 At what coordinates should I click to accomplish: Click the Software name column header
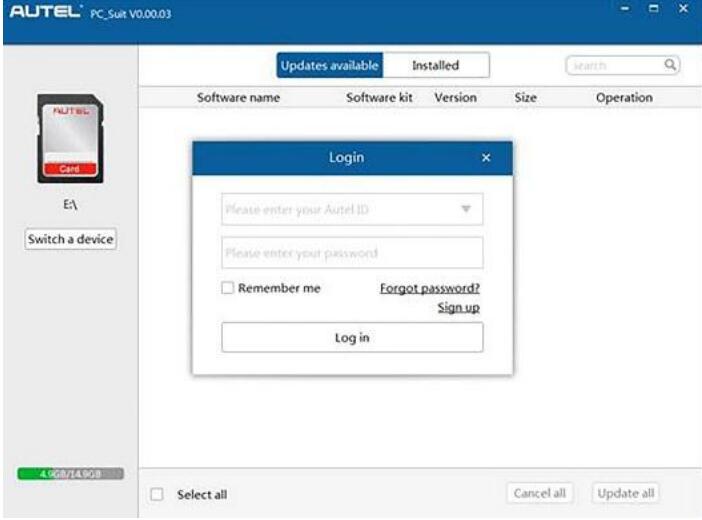point(238,98)
